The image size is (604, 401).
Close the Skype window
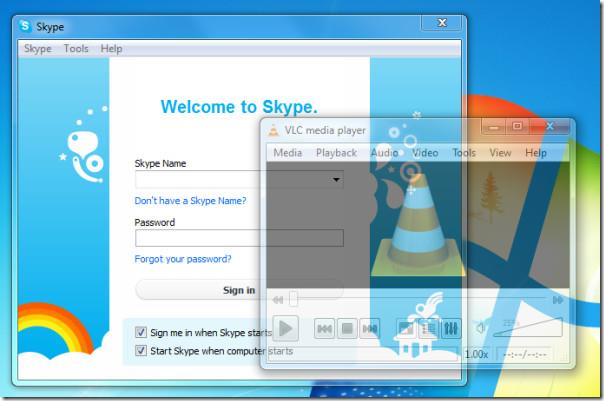tap(441, 23)
